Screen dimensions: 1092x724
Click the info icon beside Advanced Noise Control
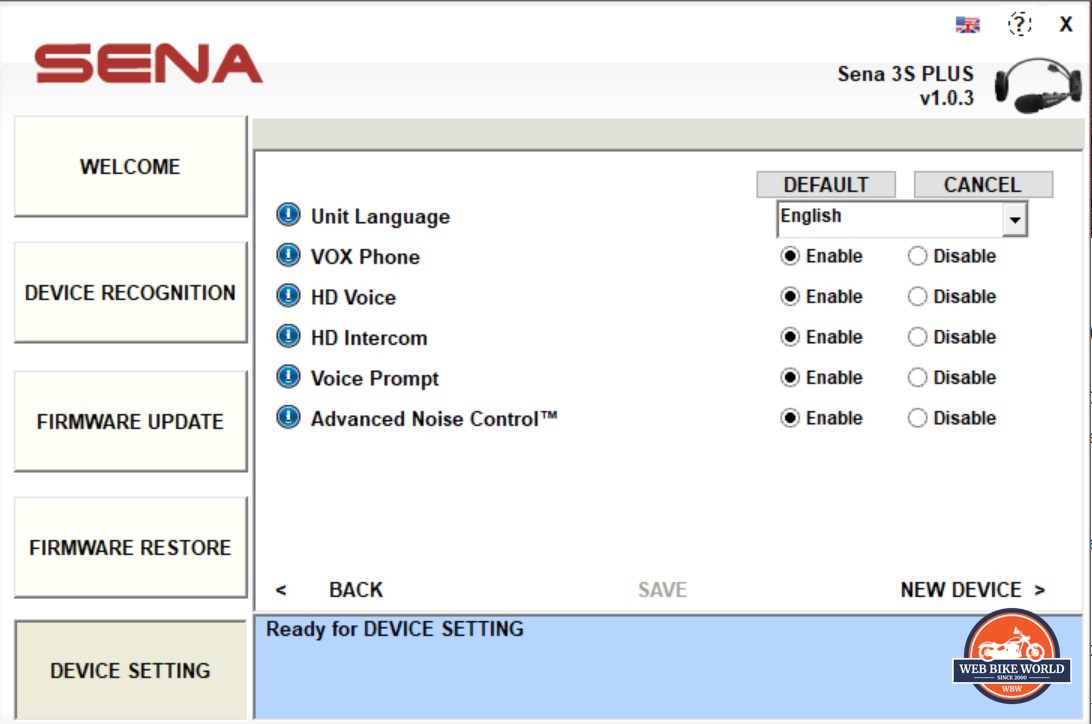[288, 418]
